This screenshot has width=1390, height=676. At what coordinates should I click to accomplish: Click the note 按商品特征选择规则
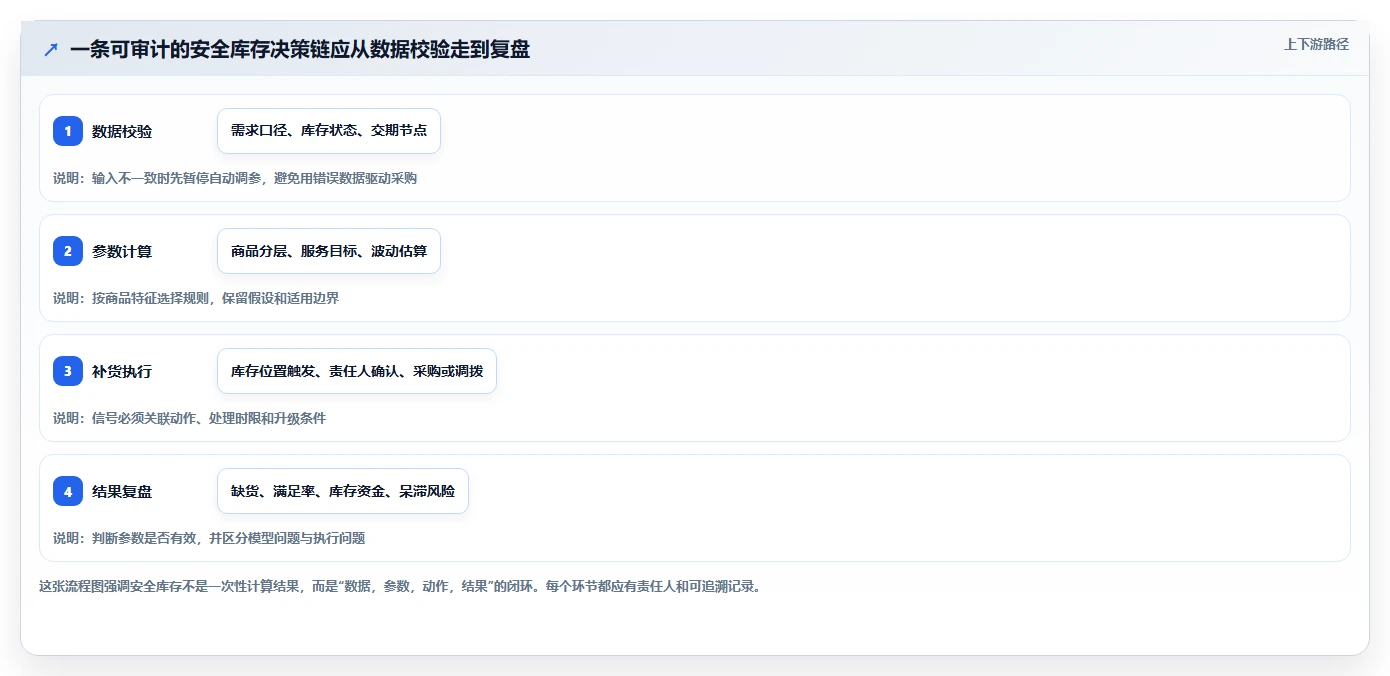click(150, 298)
